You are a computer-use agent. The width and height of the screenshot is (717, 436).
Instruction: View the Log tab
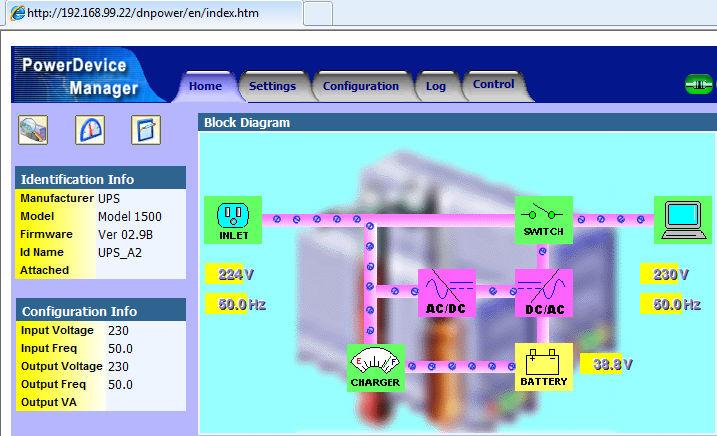coord(435,86)
